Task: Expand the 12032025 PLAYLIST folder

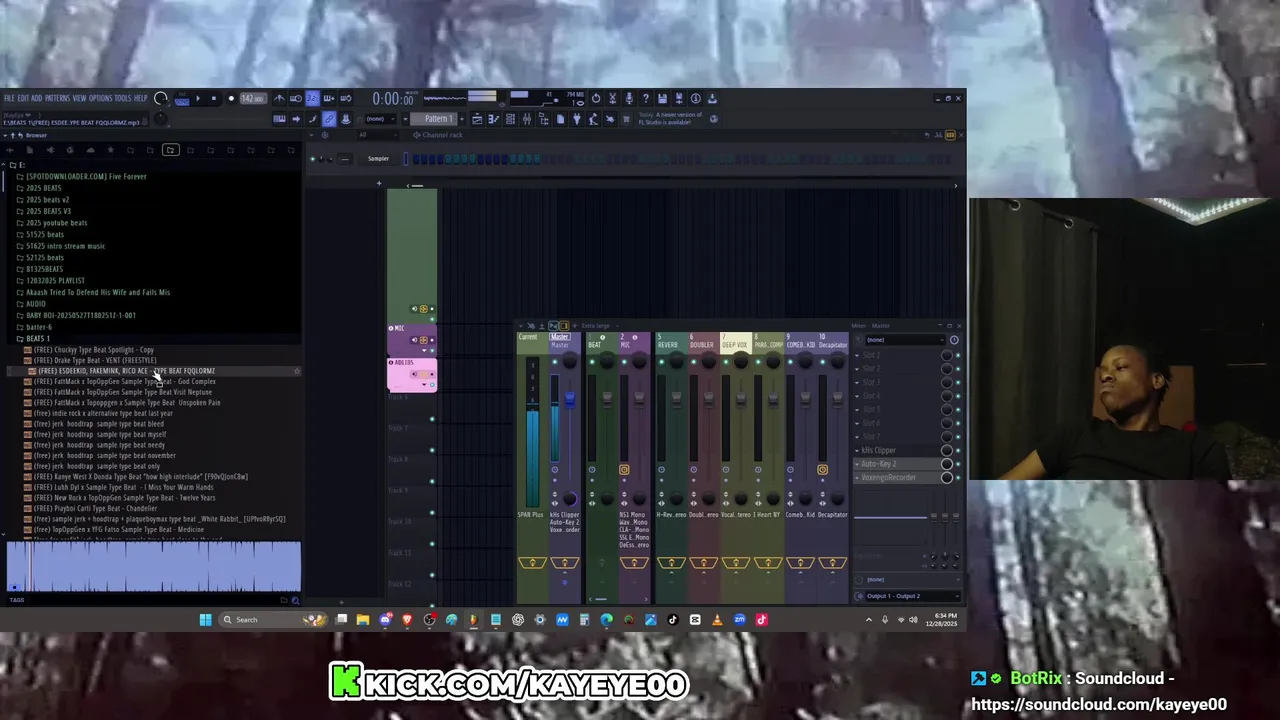Action: pos(55,281)
